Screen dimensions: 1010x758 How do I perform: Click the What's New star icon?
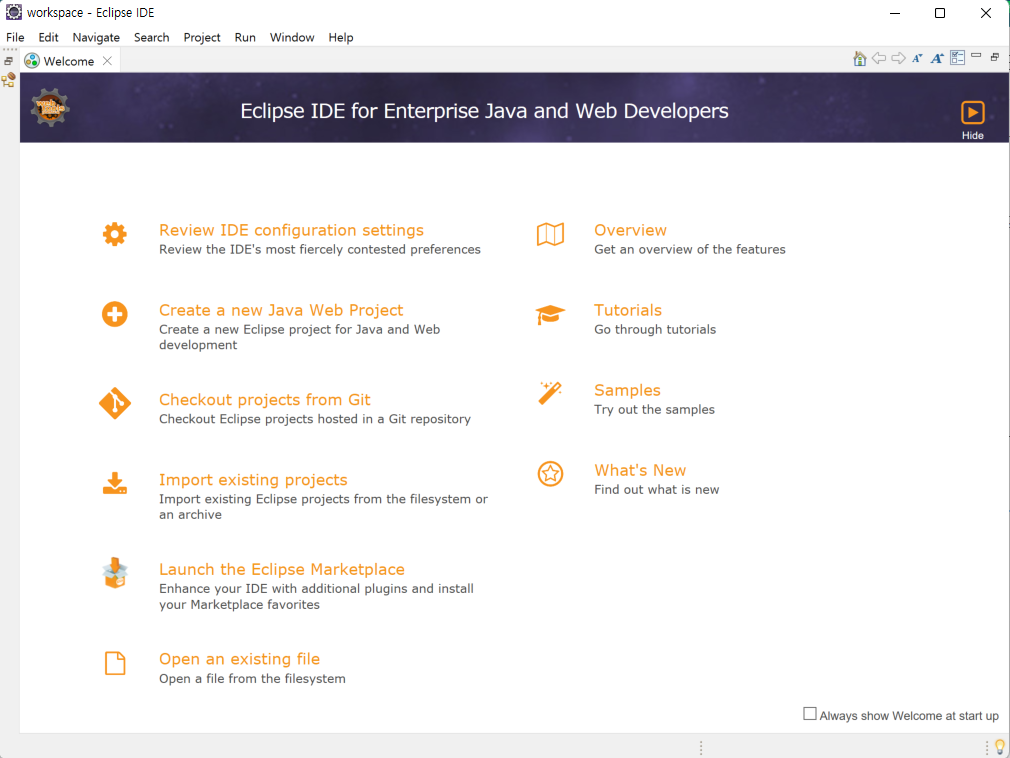[550, 474]
